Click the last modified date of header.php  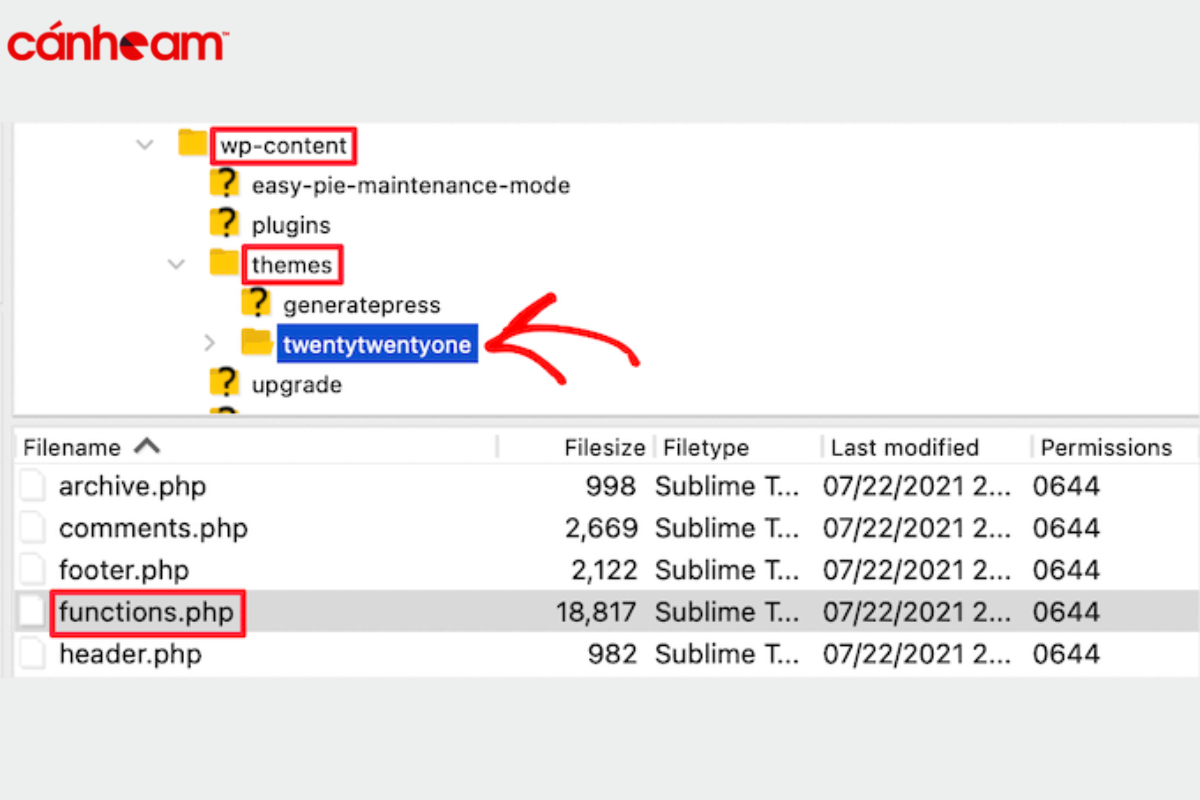pos(919,654)
